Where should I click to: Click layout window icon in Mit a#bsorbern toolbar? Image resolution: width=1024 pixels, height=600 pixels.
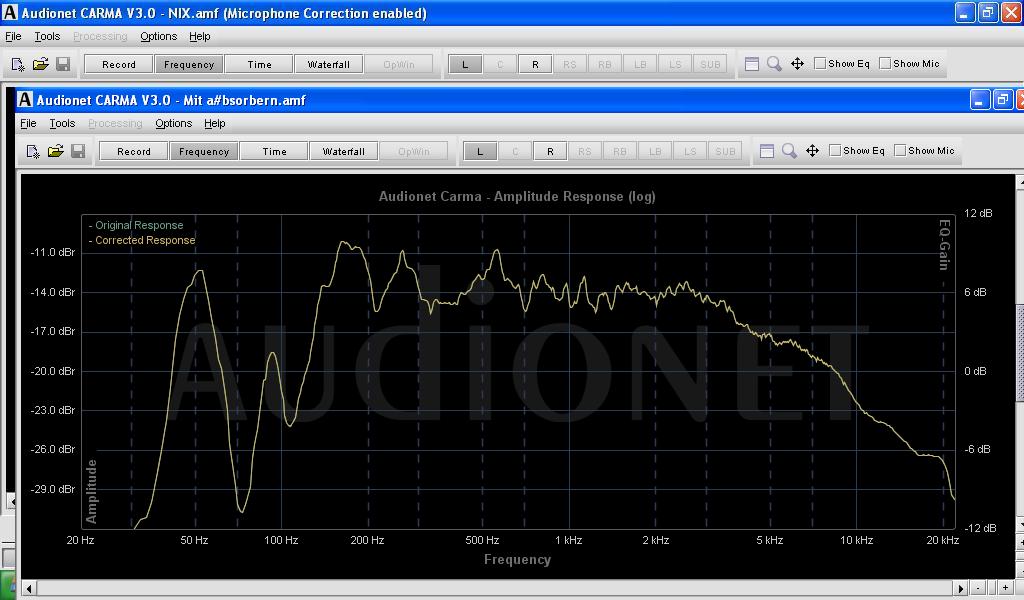tap(767, 151)
